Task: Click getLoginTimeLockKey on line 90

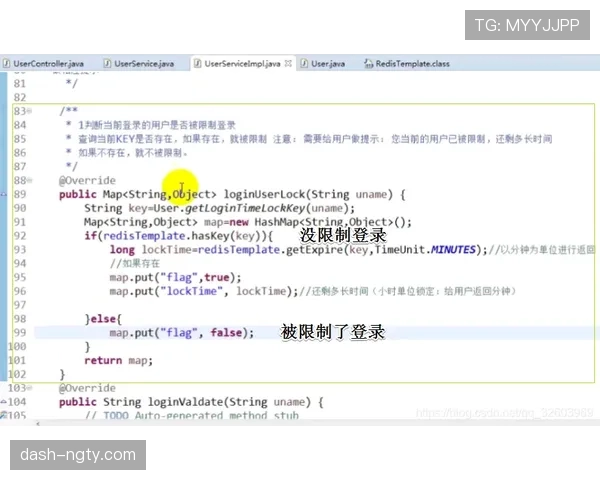Action: tap(245, 208)
